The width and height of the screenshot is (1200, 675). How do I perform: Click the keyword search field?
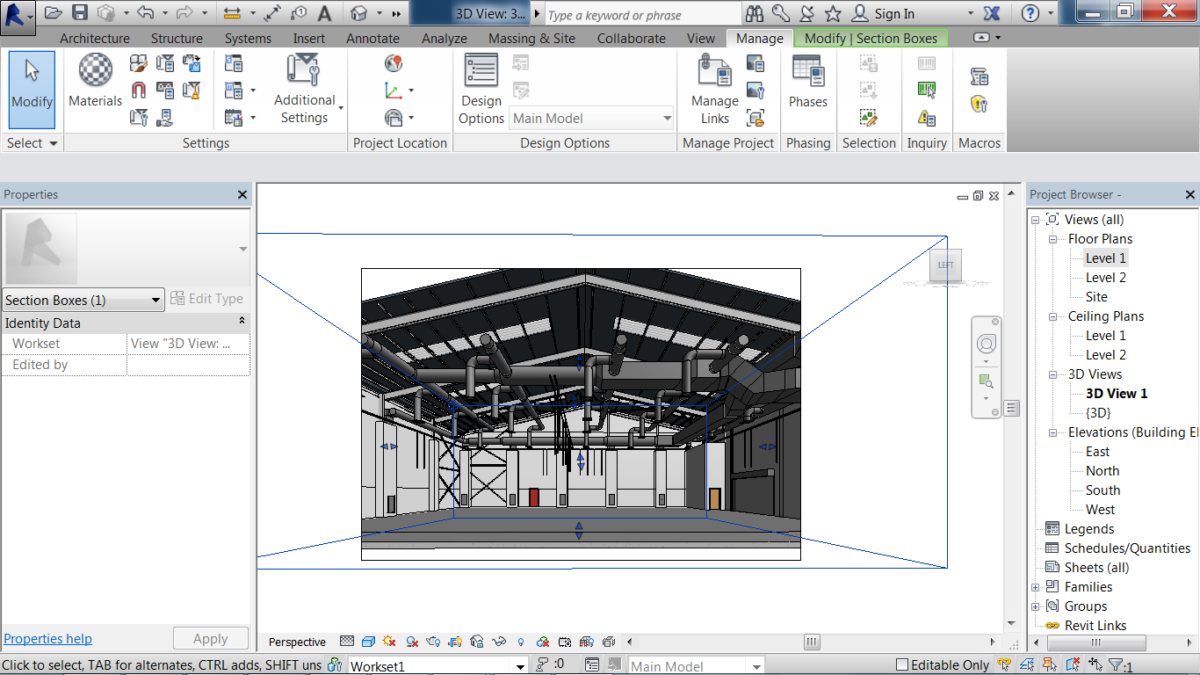pos(640,14)
